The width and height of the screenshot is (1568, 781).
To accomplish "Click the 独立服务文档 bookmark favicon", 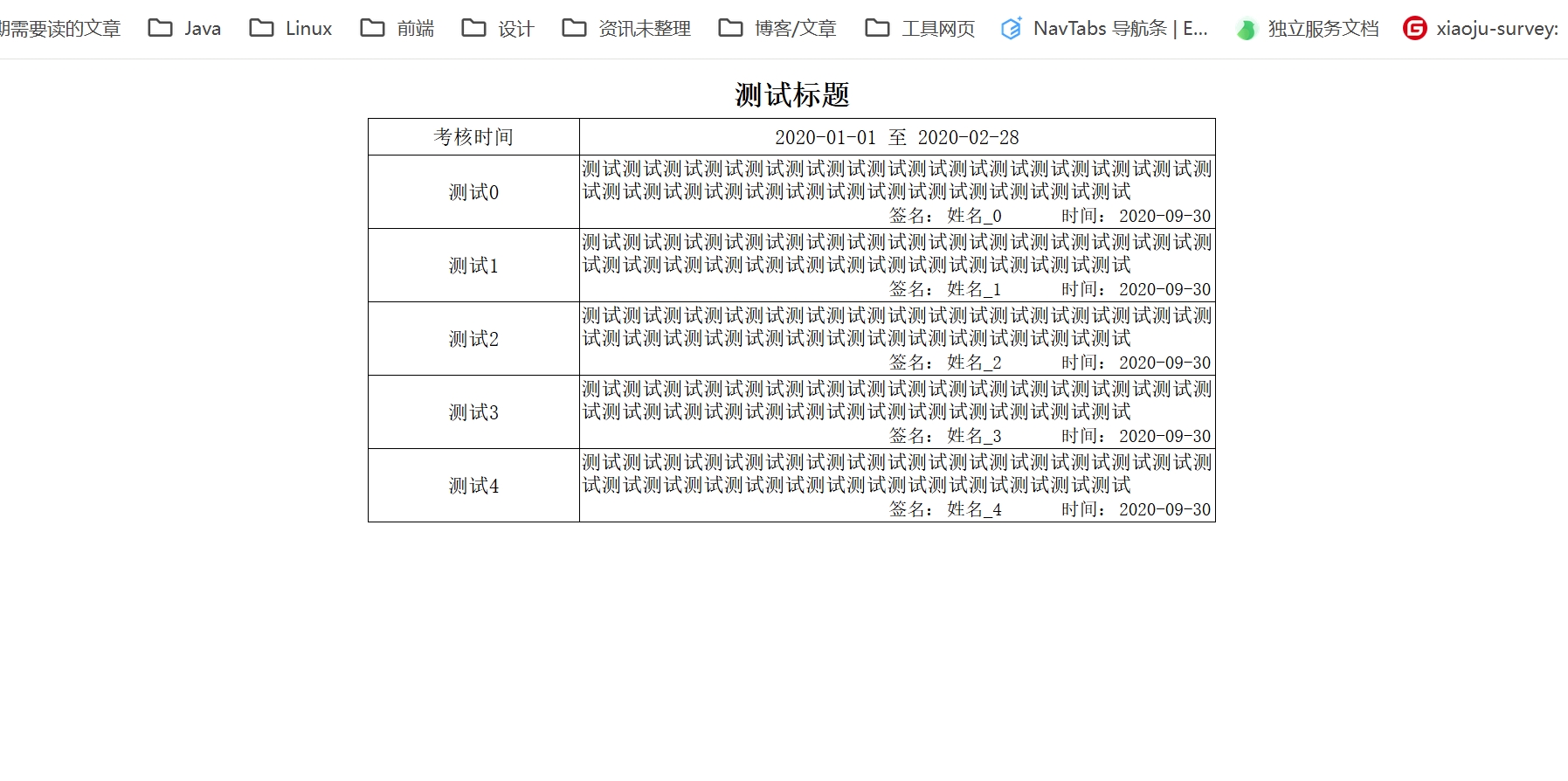I will [x=1247, y=29].
